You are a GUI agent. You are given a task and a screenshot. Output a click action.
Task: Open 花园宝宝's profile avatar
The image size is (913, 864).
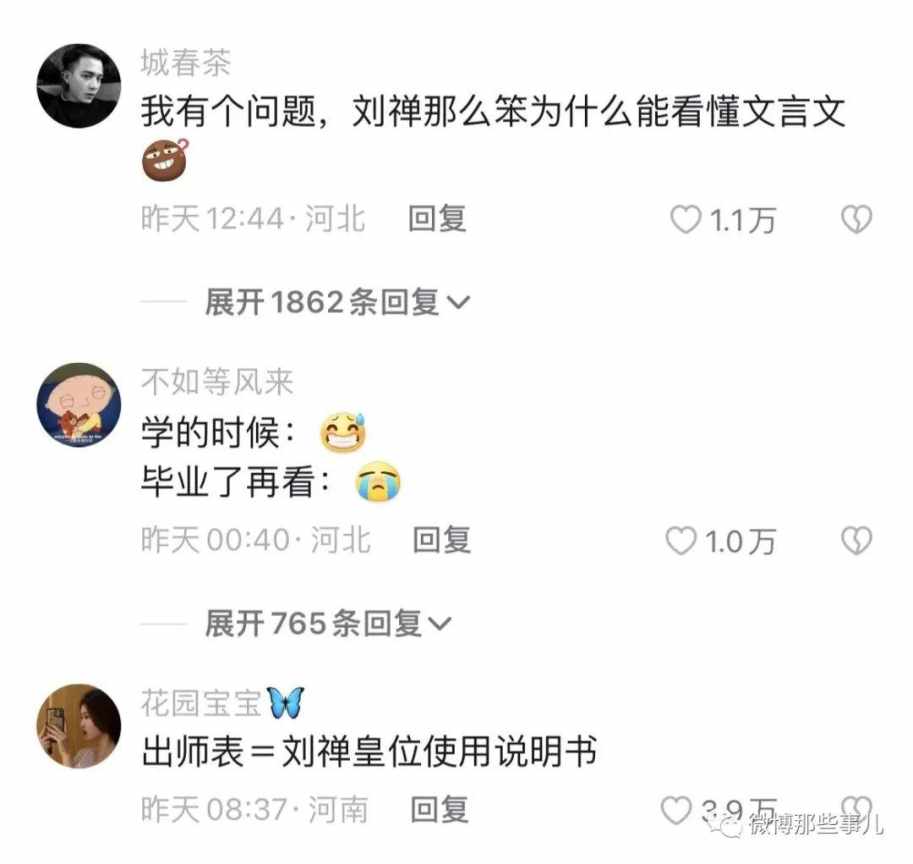(x=79, y=726)
